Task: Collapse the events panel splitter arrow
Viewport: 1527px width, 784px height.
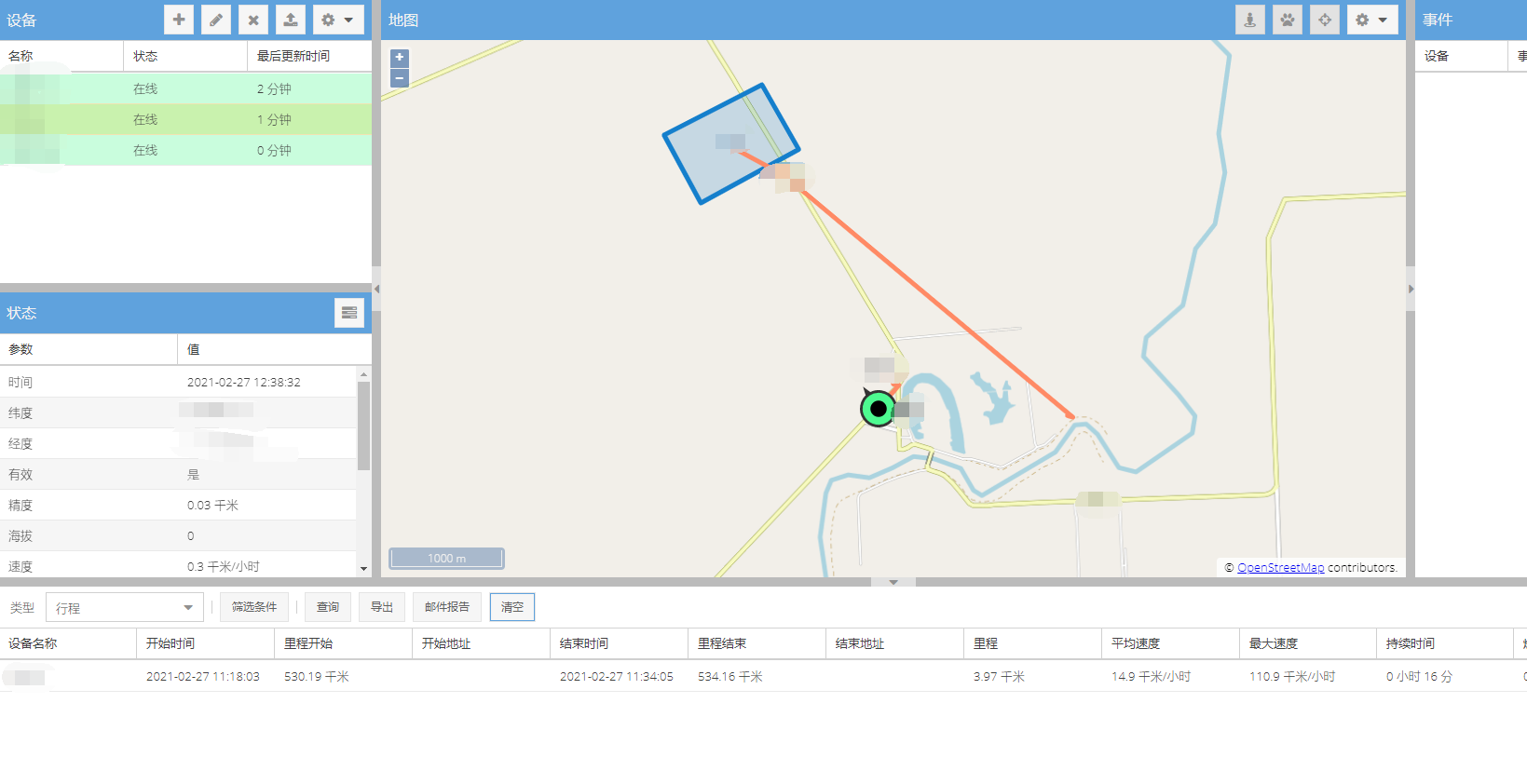Action: pos(1411,290)
